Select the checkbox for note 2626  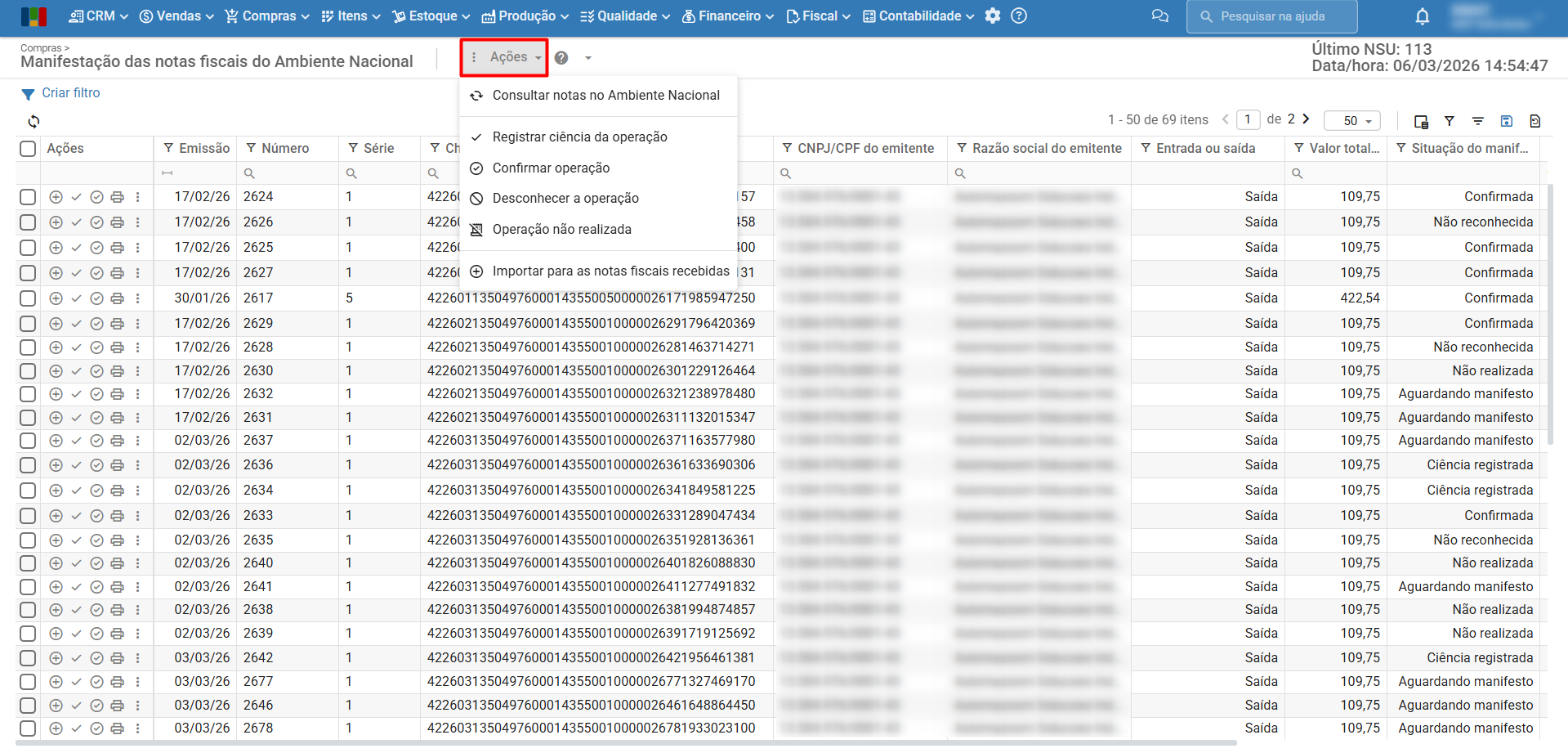(28, 222)
